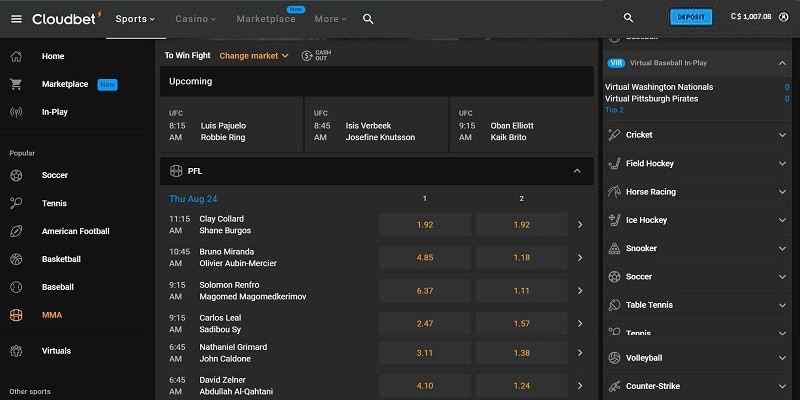Click the search icon next to More
800x400 pixels.
point(368,19)
